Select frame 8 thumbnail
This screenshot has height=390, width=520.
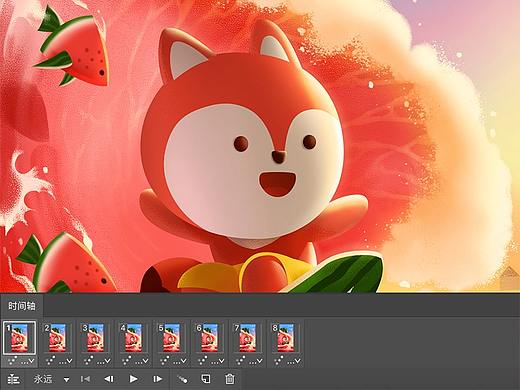[285, 338]
